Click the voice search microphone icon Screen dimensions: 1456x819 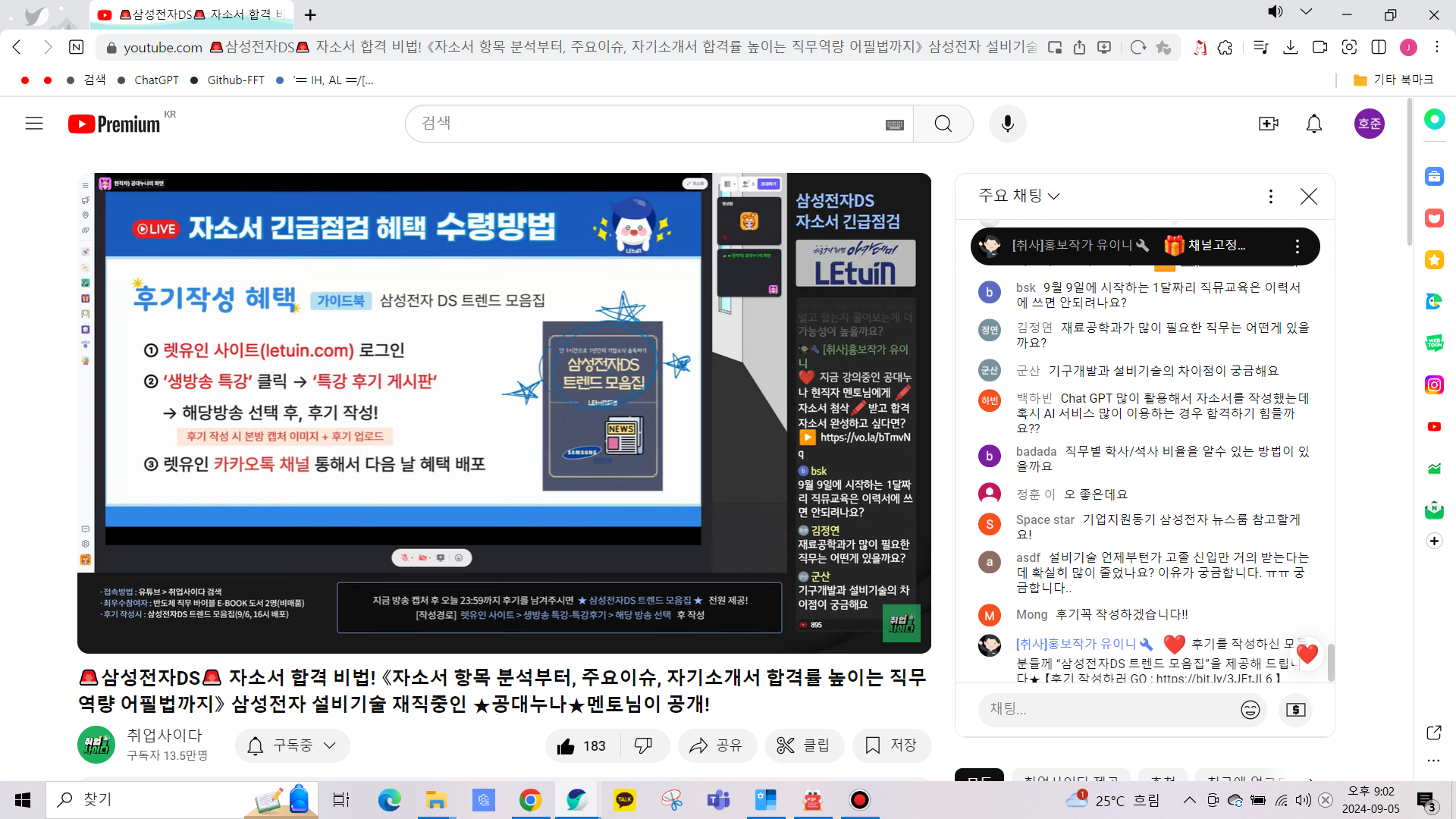1007,124
